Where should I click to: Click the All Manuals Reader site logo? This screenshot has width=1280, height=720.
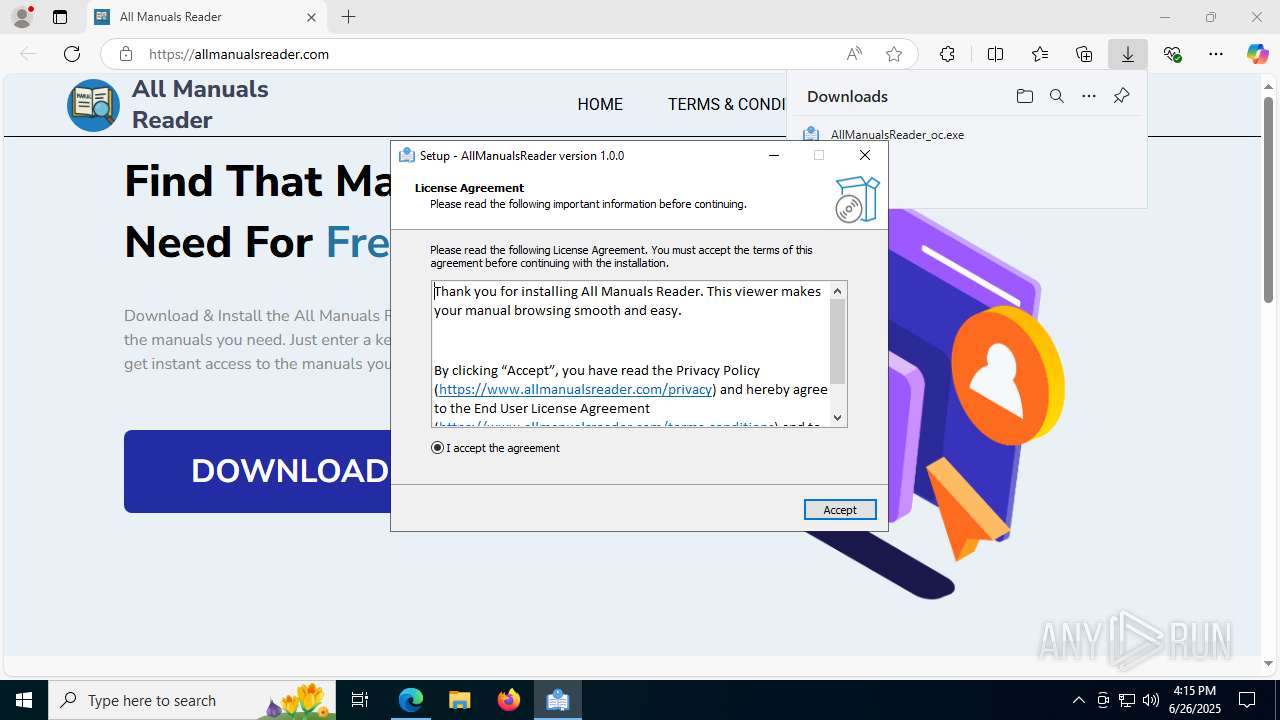pos(93,105)
